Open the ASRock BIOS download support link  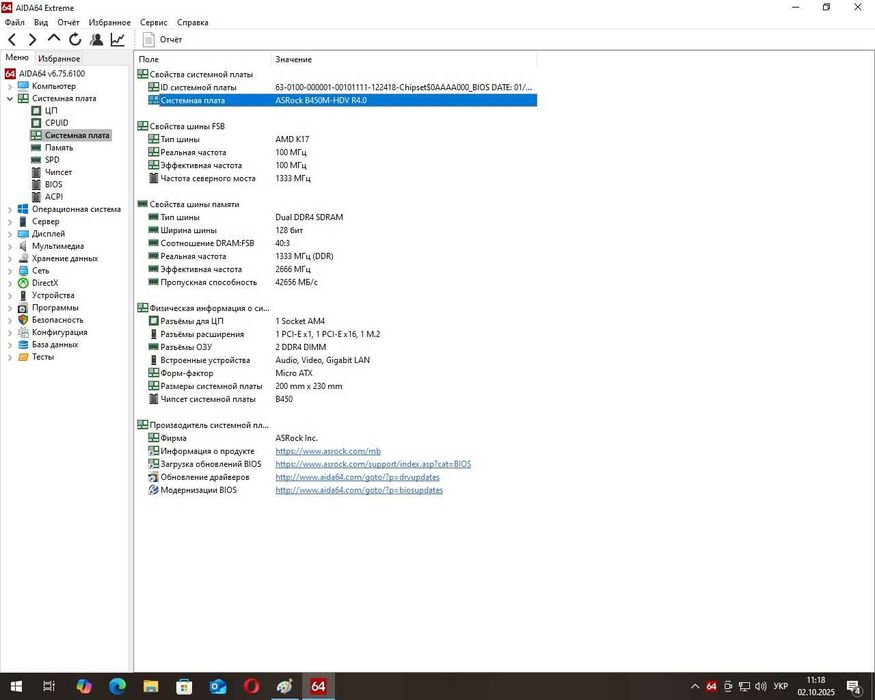(373, 464)
